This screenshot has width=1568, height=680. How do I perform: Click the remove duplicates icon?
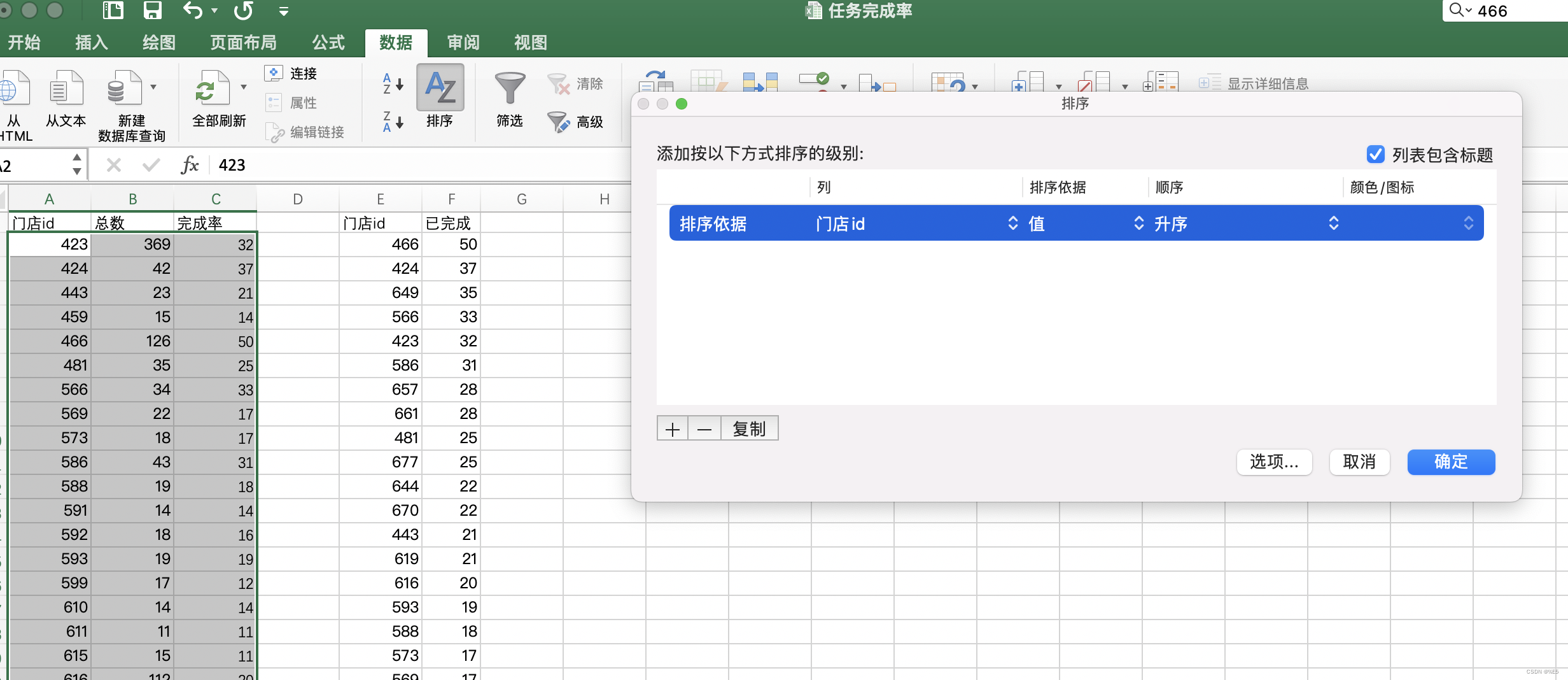[760, 81]
